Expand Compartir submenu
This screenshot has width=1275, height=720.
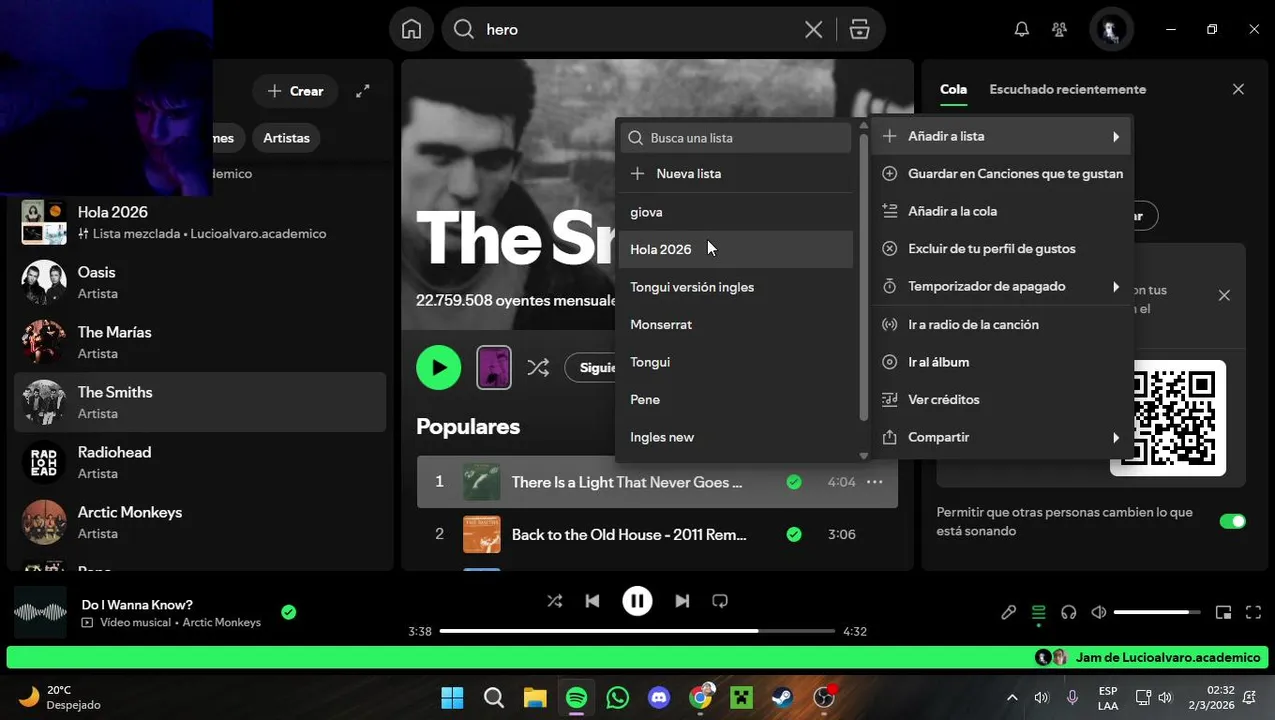point(1001,437)
